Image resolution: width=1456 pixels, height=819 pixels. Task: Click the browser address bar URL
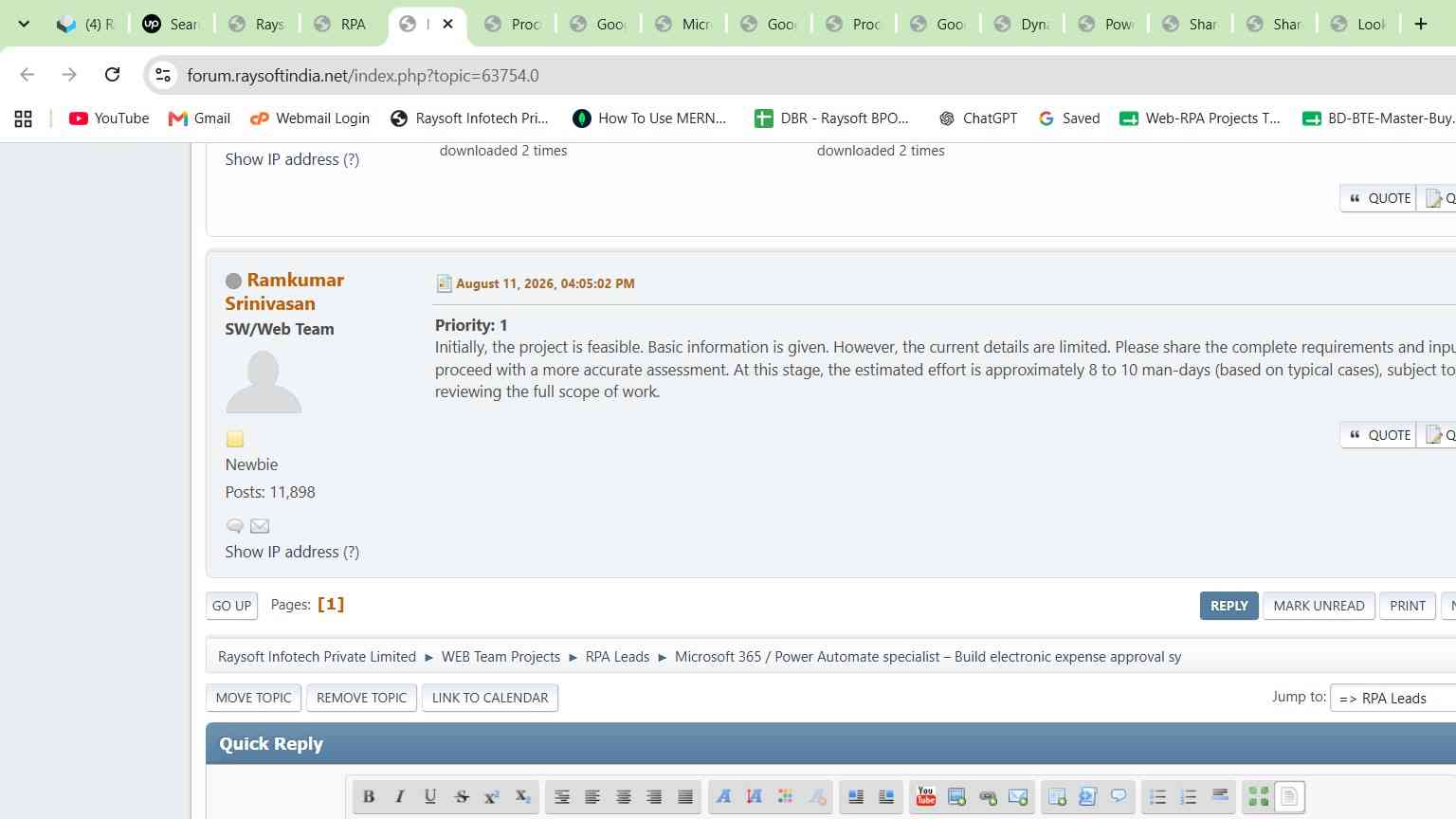[x=363, y=75]
